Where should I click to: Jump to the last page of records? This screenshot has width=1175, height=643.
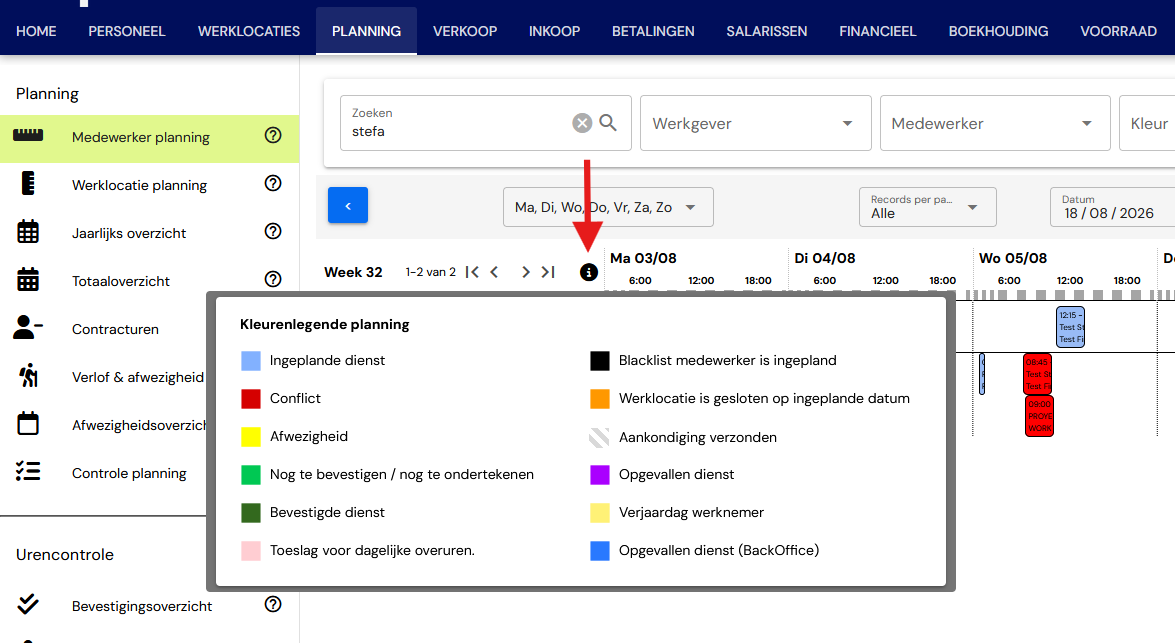click(x=549, y=272)
